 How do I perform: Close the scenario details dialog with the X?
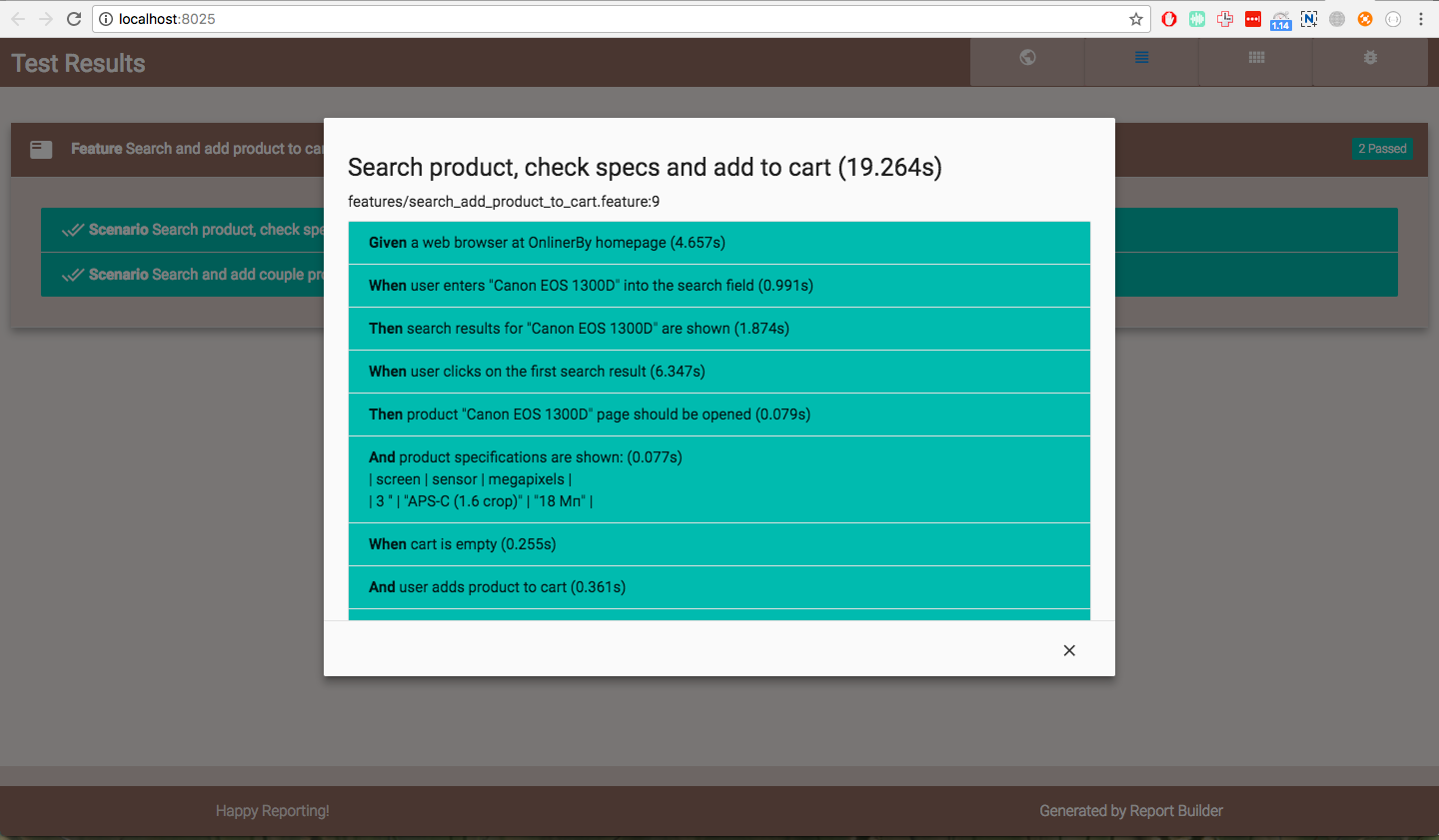pos(1069,650)
